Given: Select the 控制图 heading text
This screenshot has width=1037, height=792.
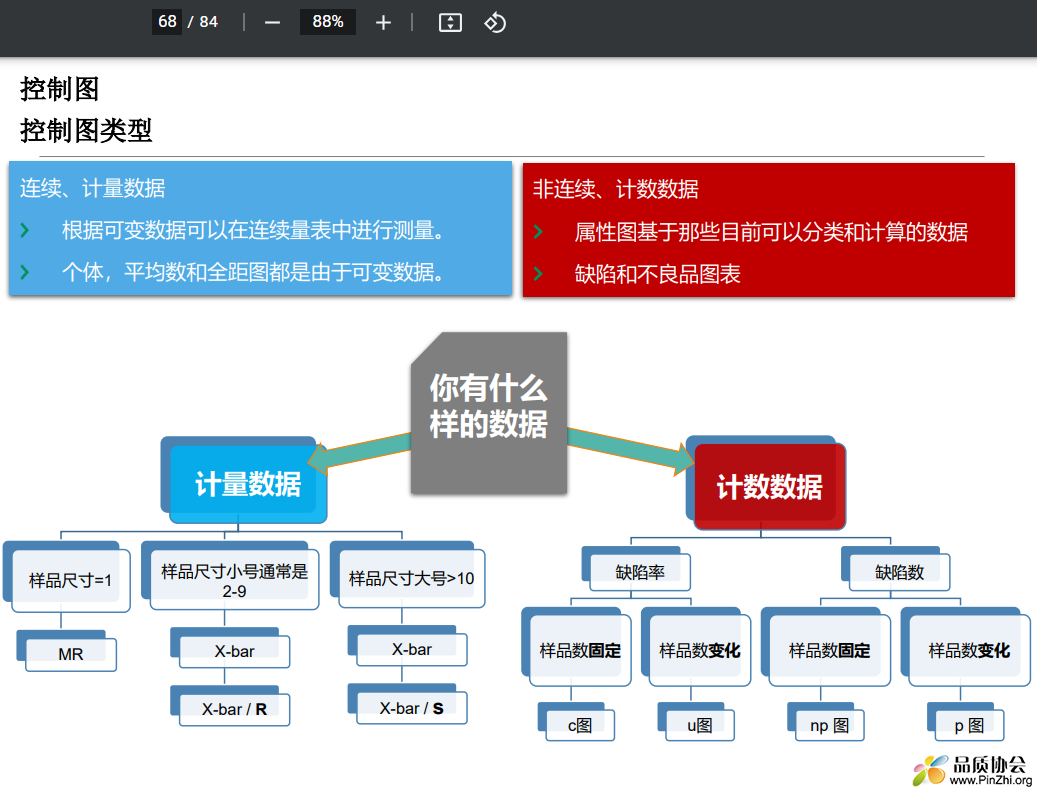Looking at the screenshot, I should tap(60, 89).
